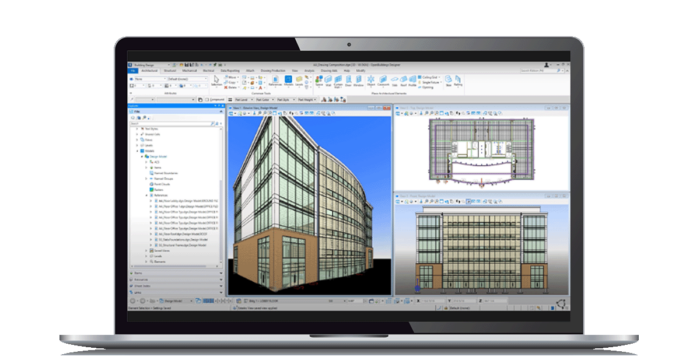The width and height of the screenshot is (700, 360).
Task: Switch to the Architectural ribbon tab
Action: [x=150, y=71]
